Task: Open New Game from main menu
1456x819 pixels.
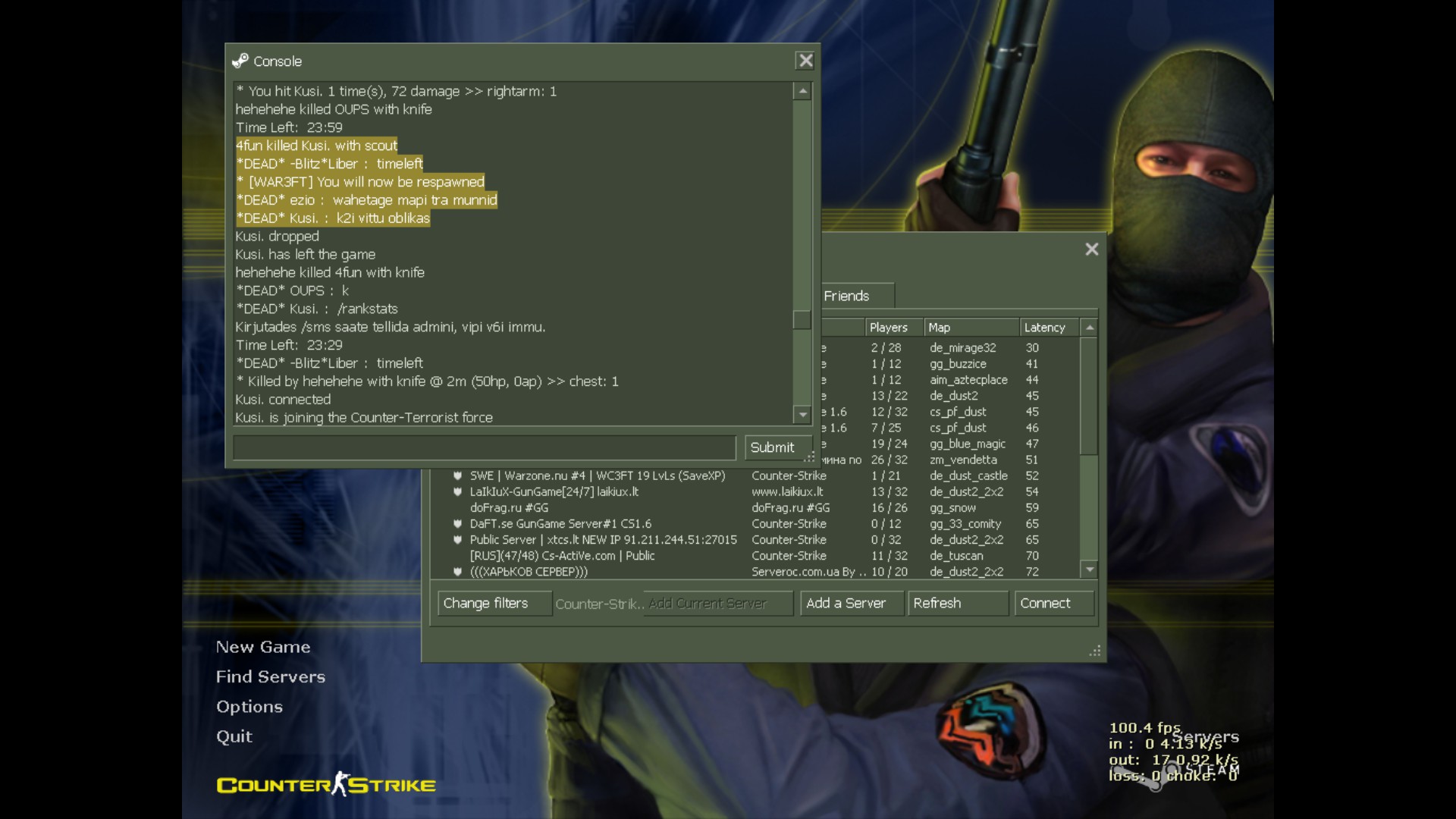Action: [x=263, y=647]
